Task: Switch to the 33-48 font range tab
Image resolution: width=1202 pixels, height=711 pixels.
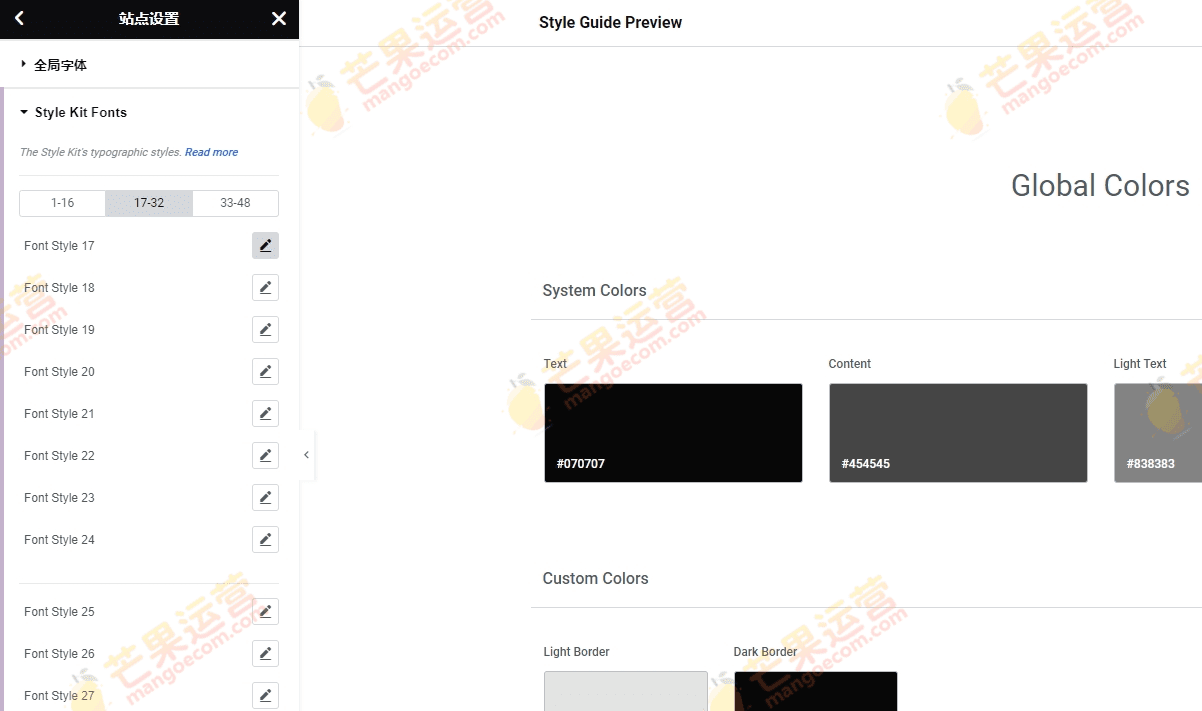Action: [235, 203]
